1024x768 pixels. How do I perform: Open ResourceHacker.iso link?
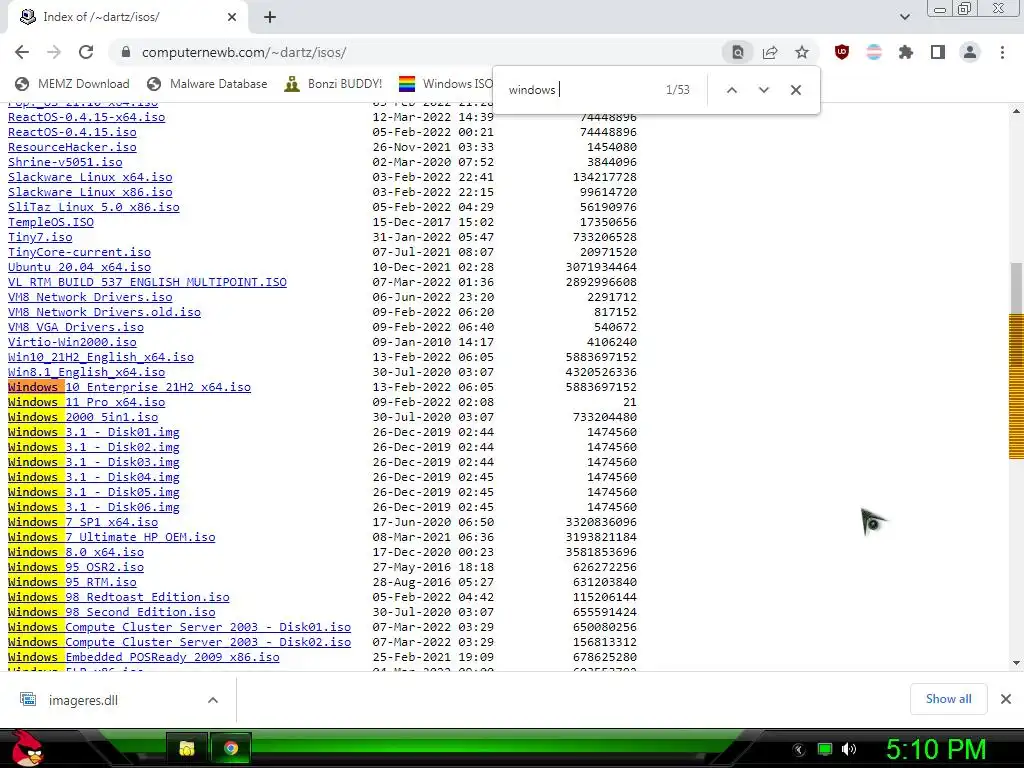[72, 147]
